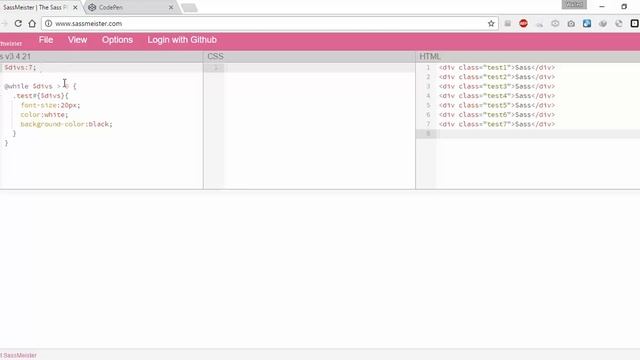Close the SassMeister browser tab
Viewport: 640px width, 360px height.
tap(75, 7)
